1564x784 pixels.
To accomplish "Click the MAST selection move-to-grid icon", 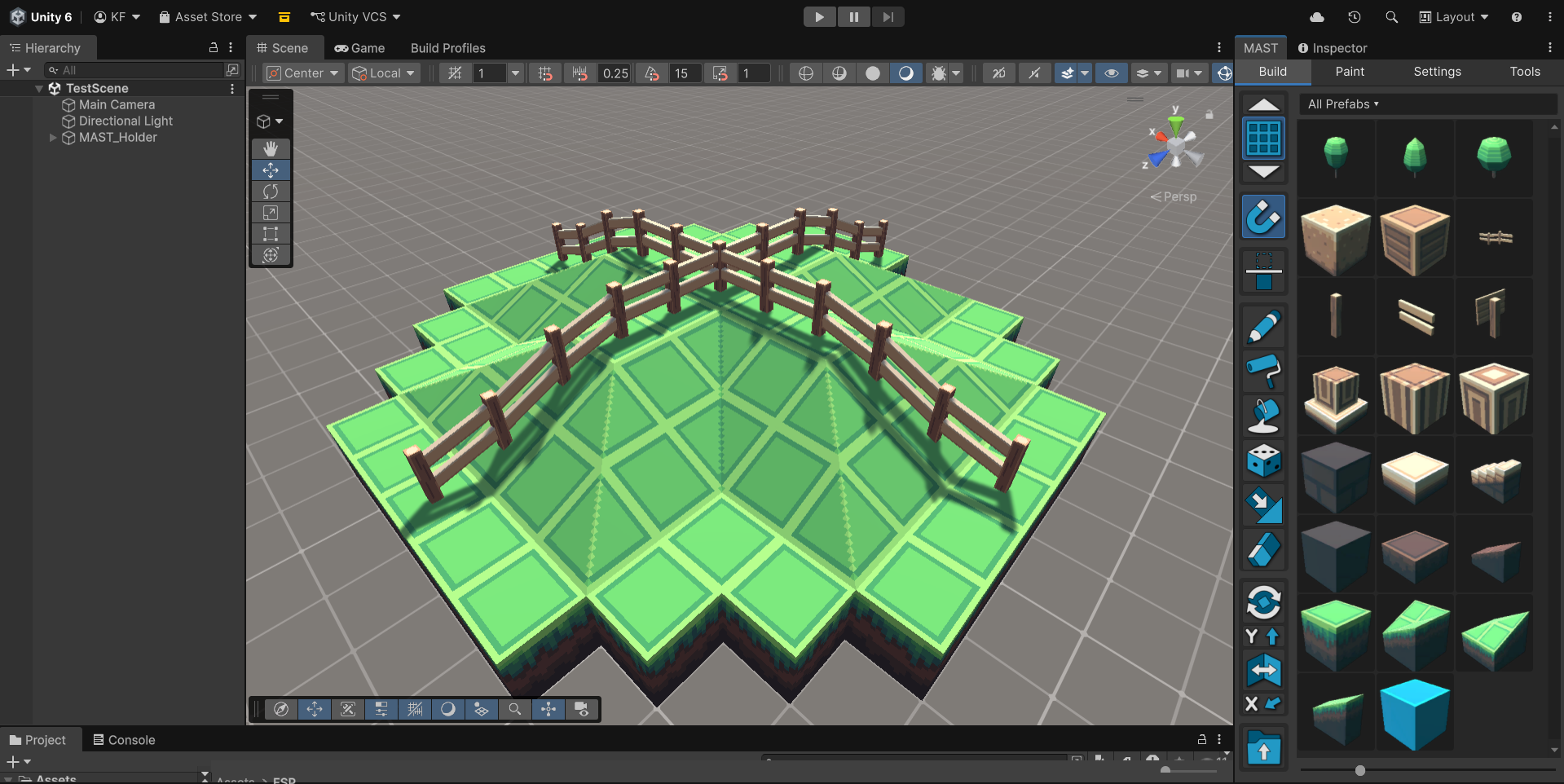I will 1263,271.
